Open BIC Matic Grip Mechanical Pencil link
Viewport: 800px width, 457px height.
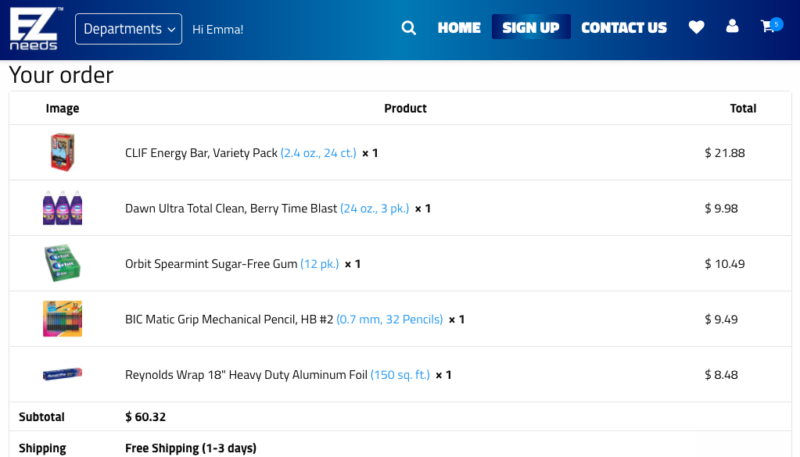pos(229,320)
